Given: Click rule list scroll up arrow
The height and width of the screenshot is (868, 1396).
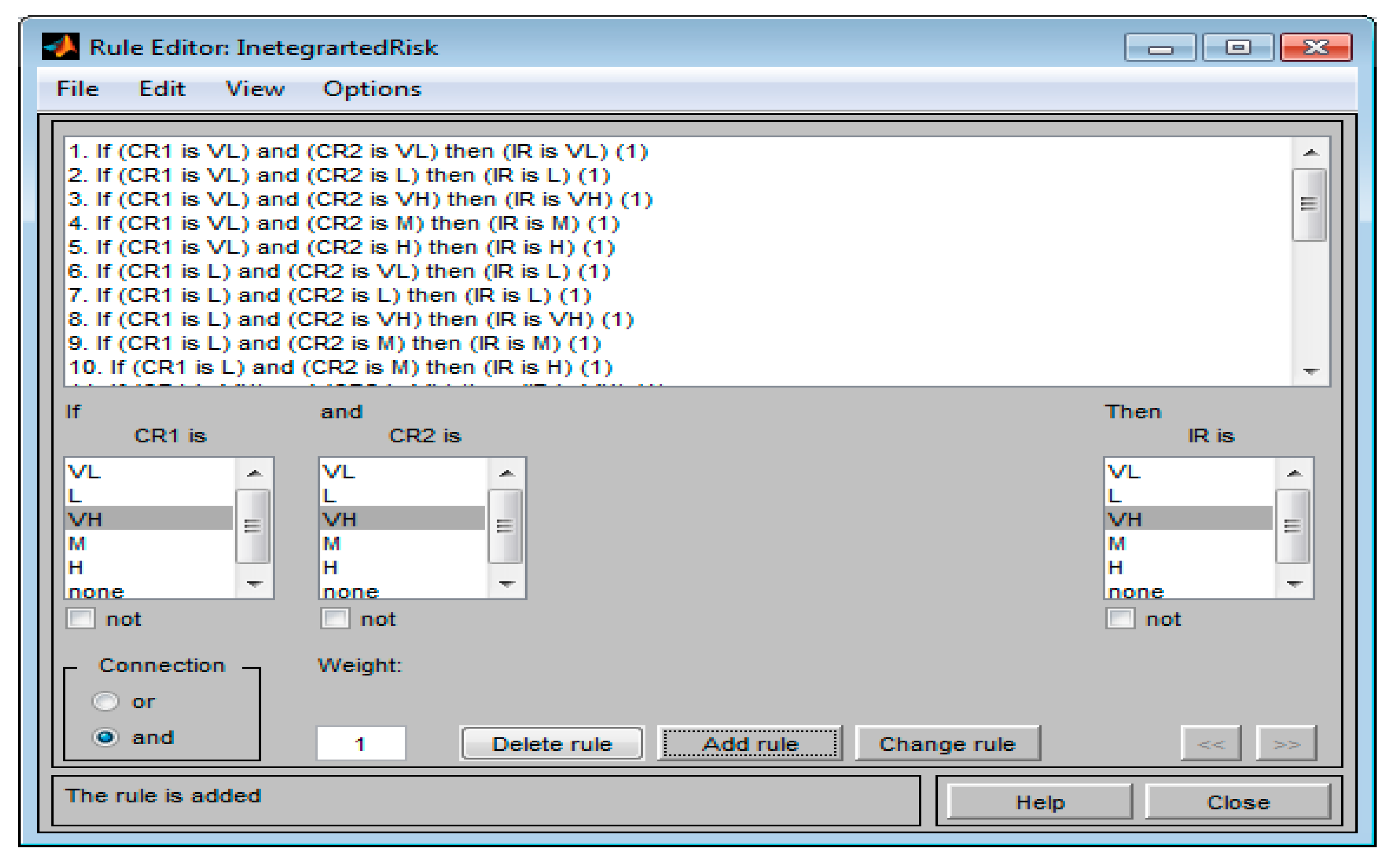Looking at the screenshot, I should [1310, 153].
